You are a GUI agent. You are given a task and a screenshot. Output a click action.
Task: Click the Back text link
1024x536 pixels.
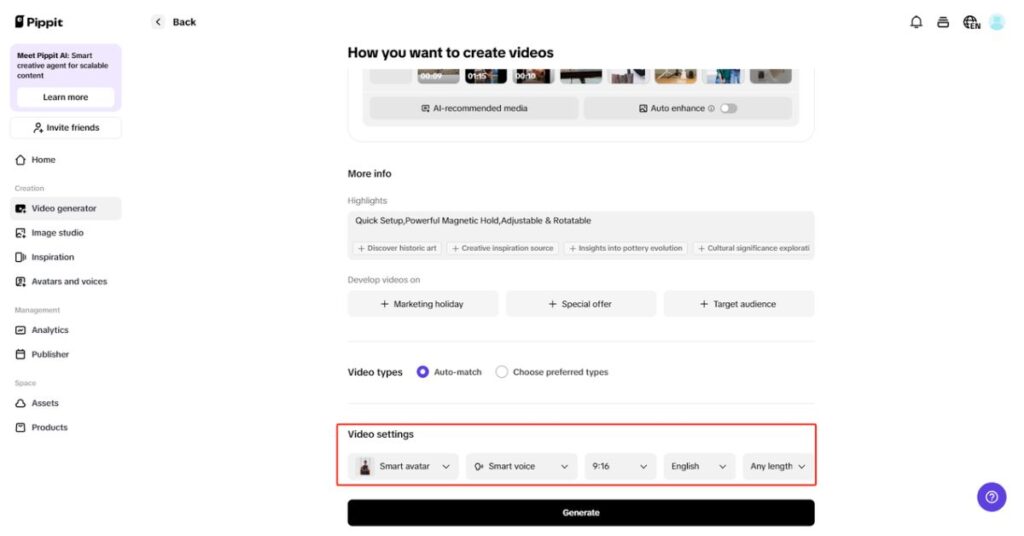(184, 22)
